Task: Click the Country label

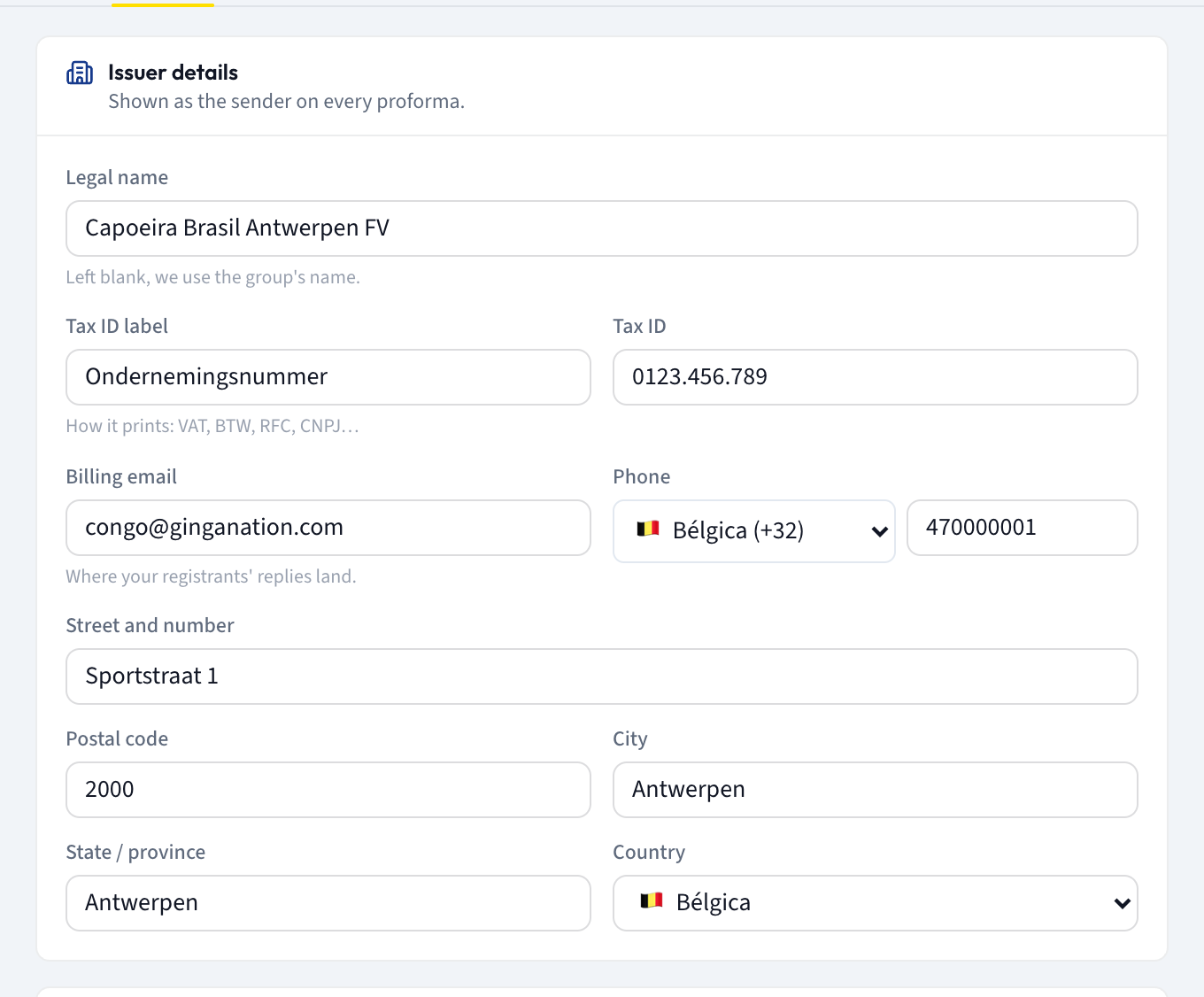Action: click(649, 852)
